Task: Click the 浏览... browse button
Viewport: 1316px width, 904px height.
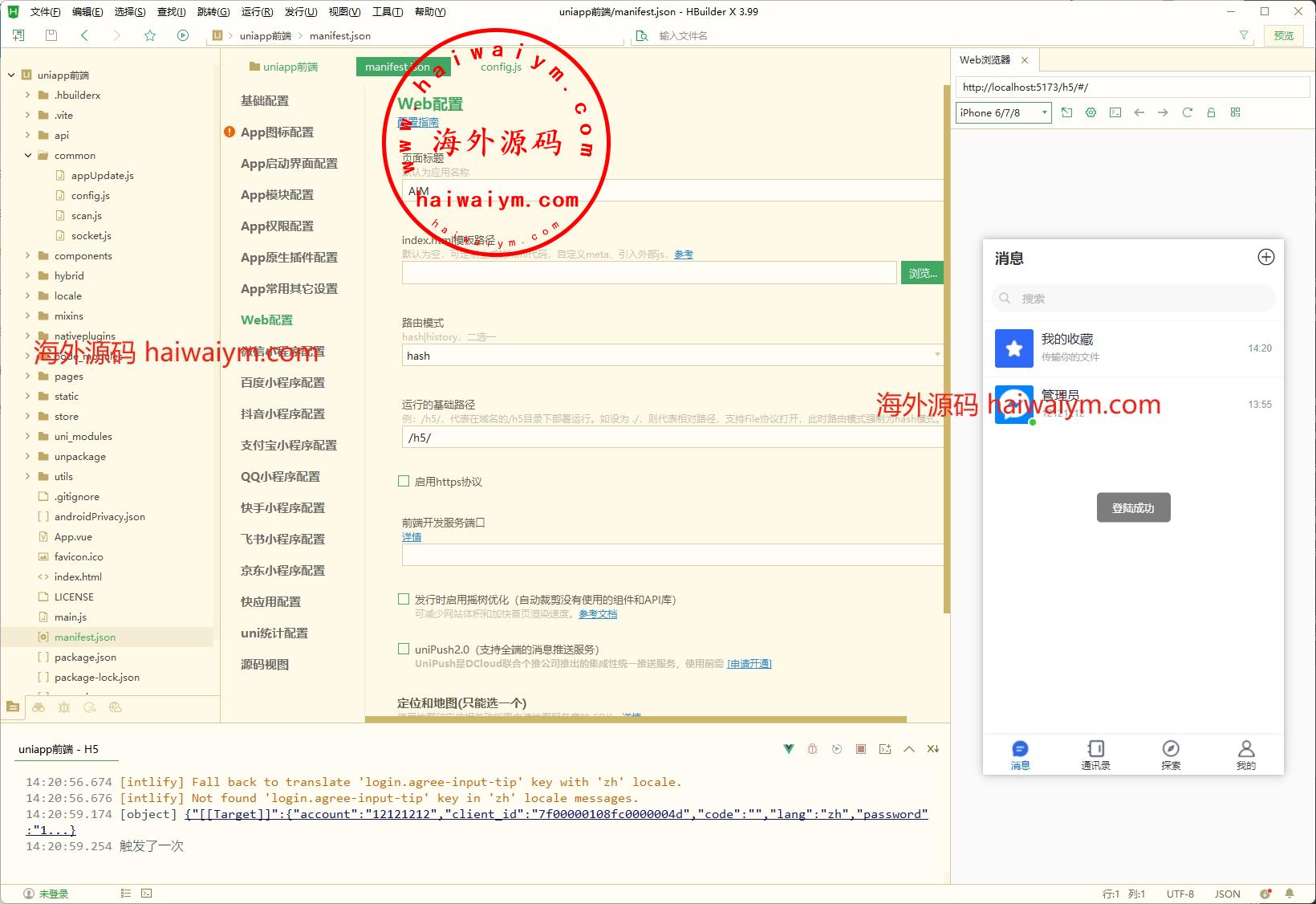Action: click(922, 273)
